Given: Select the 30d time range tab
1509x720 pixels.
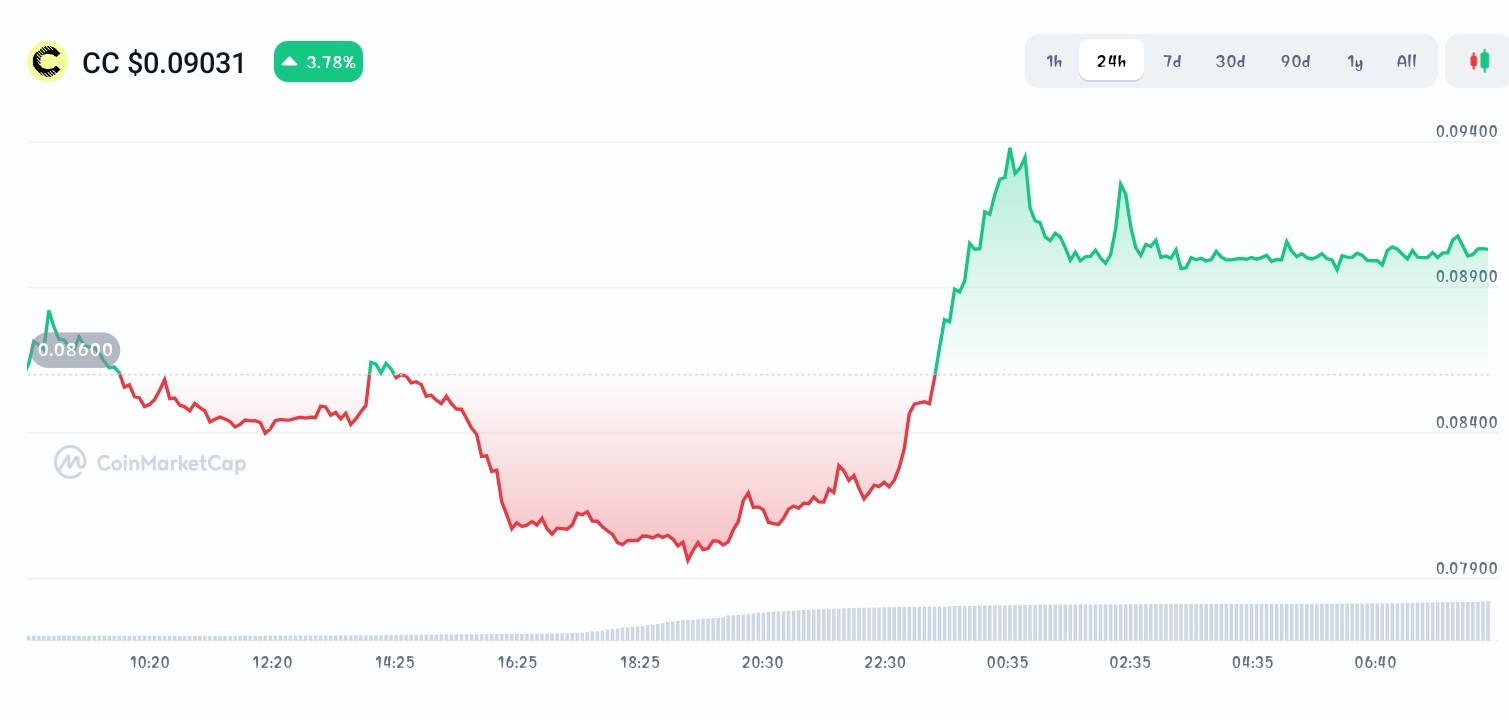Looking at the screenshot, I should [1230, 61].
